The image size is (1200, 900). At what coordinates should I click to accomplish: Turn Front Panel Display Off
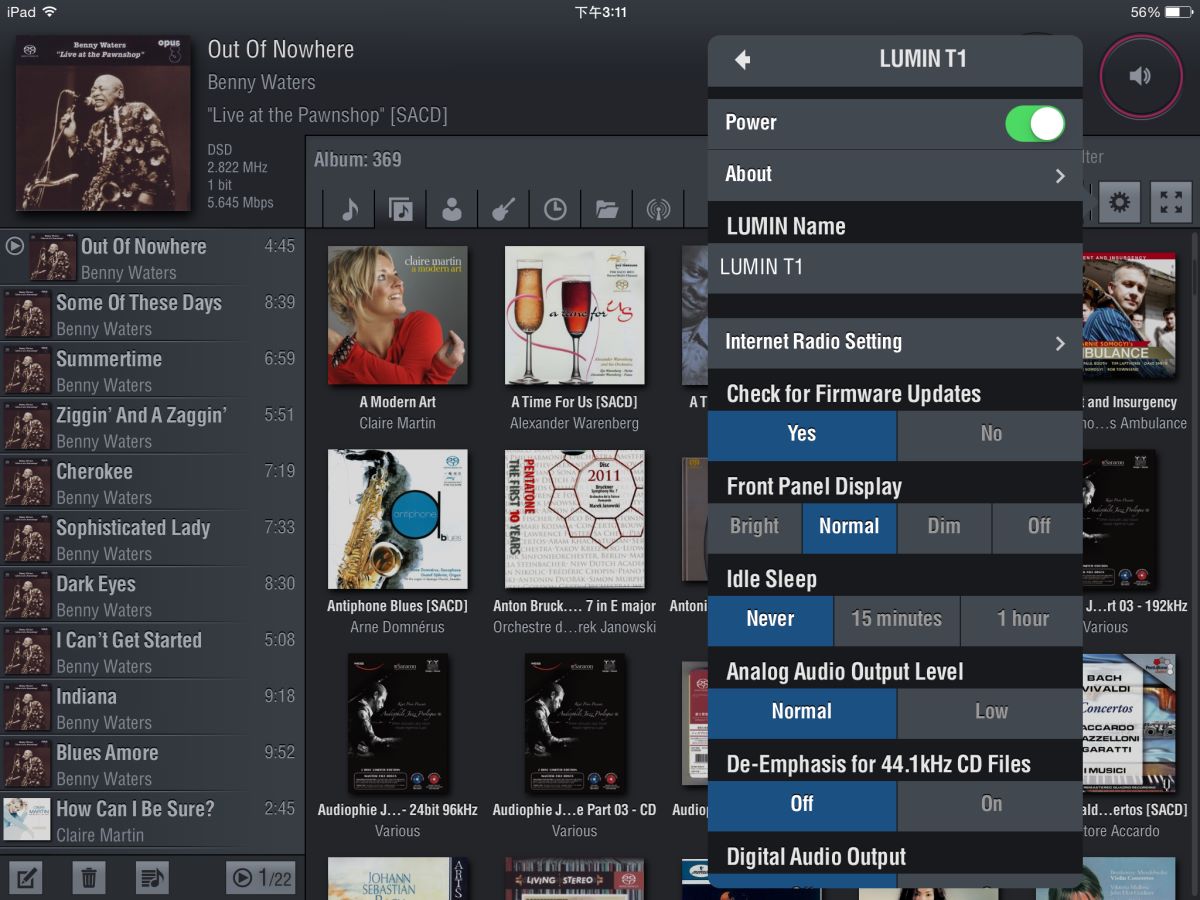[1039, 527]
